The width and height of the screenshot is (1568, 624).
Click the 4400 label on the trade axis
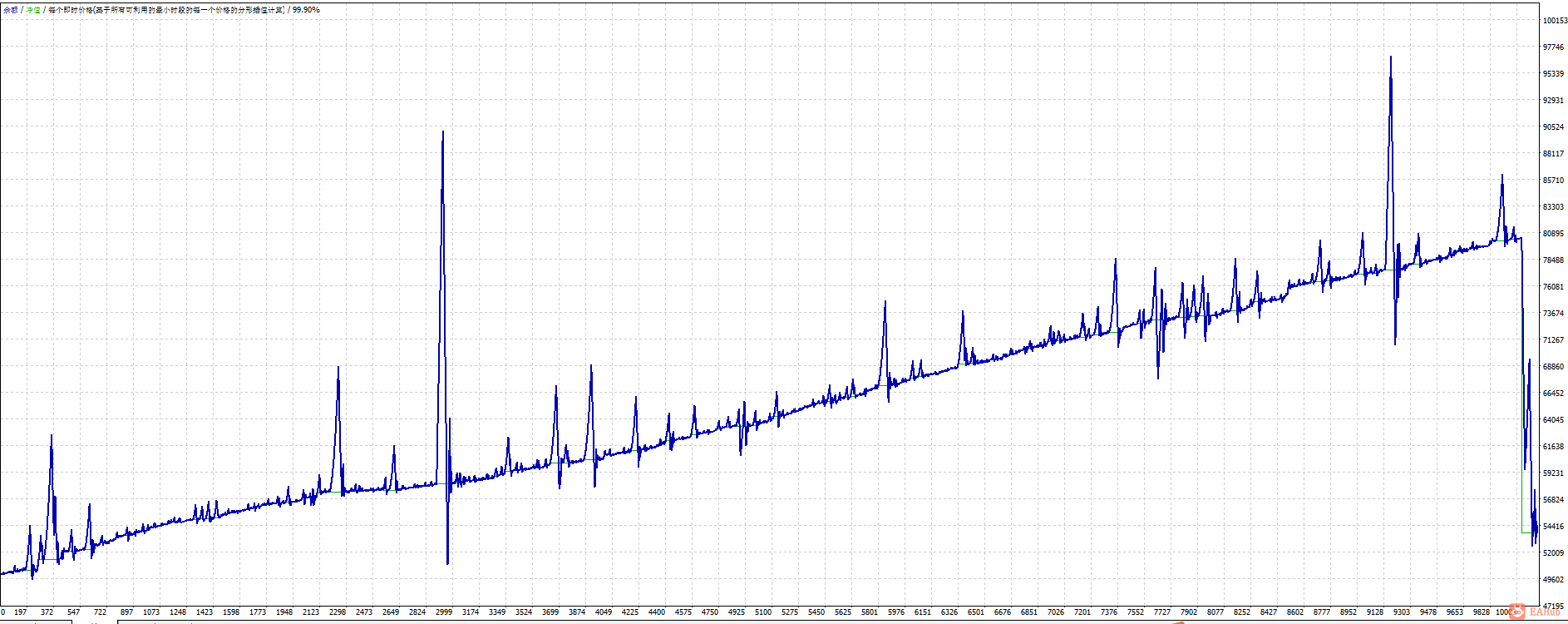(657, 612)
